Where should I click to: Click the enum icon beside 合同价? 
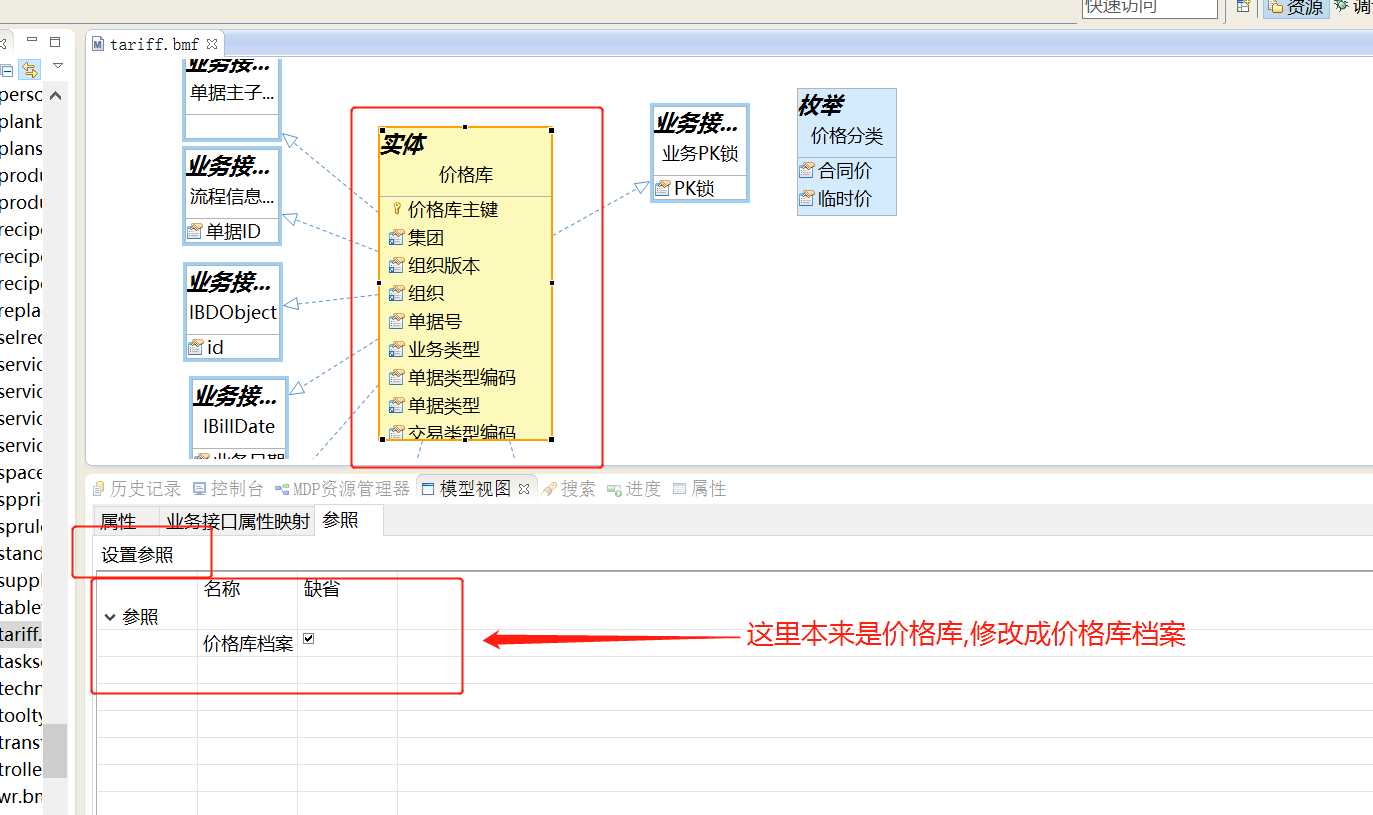tap(807, 171)
